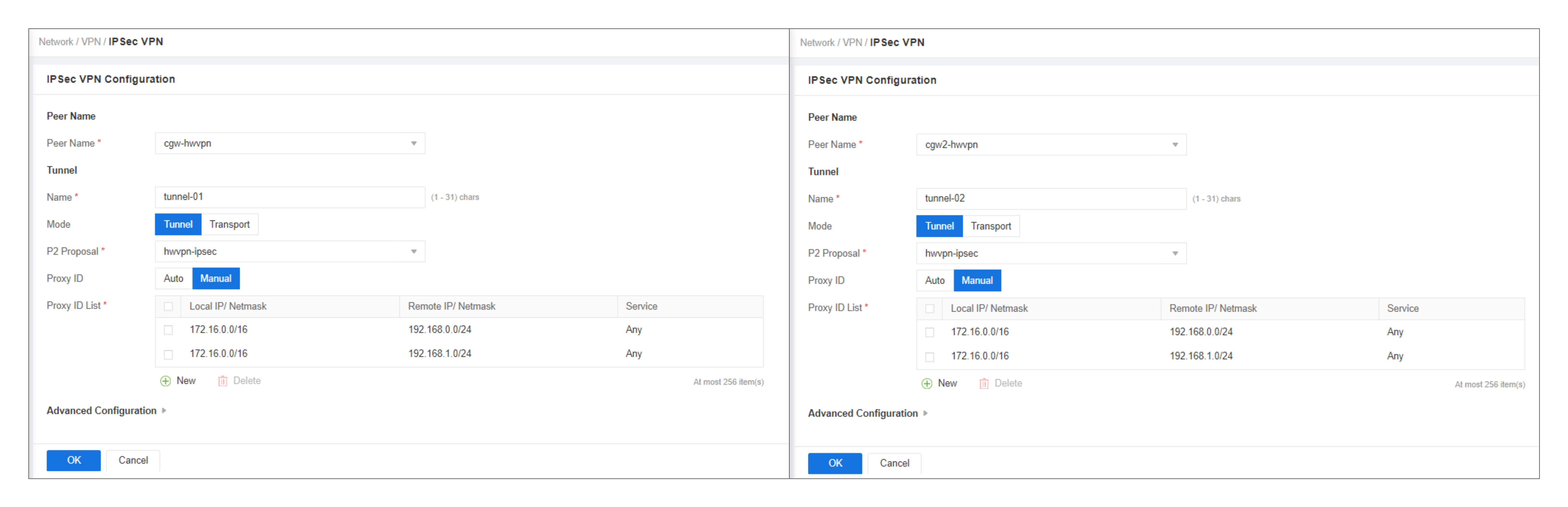The height and width of the screenshot is (507, 1568).
Task: Click Any service in tunnel-02 192.168.1.0/24 row
Action: [1395, 357]
